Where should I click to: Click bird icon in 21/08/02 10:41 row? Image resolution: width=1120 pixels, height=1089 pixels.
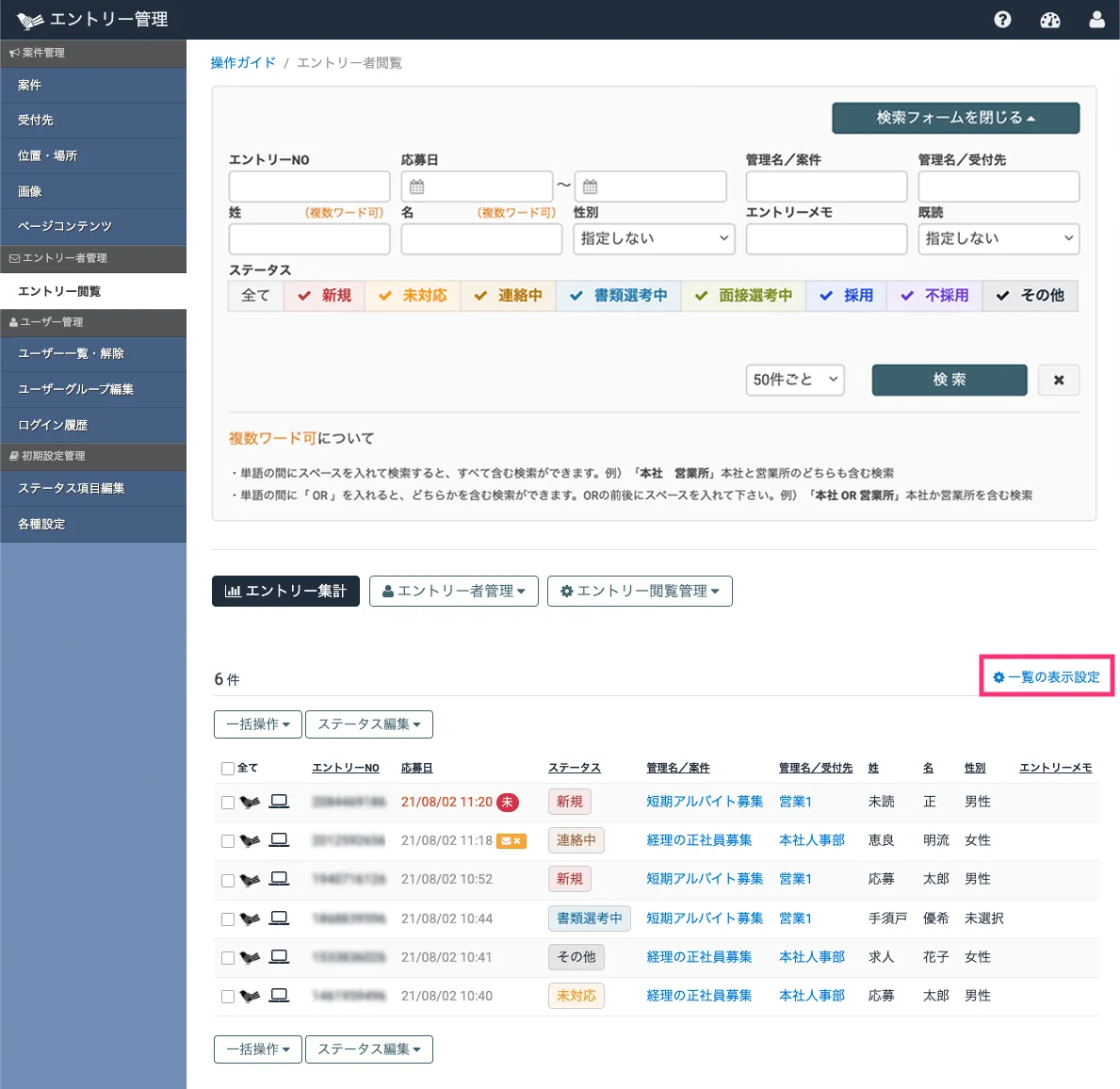coord(250,957)
